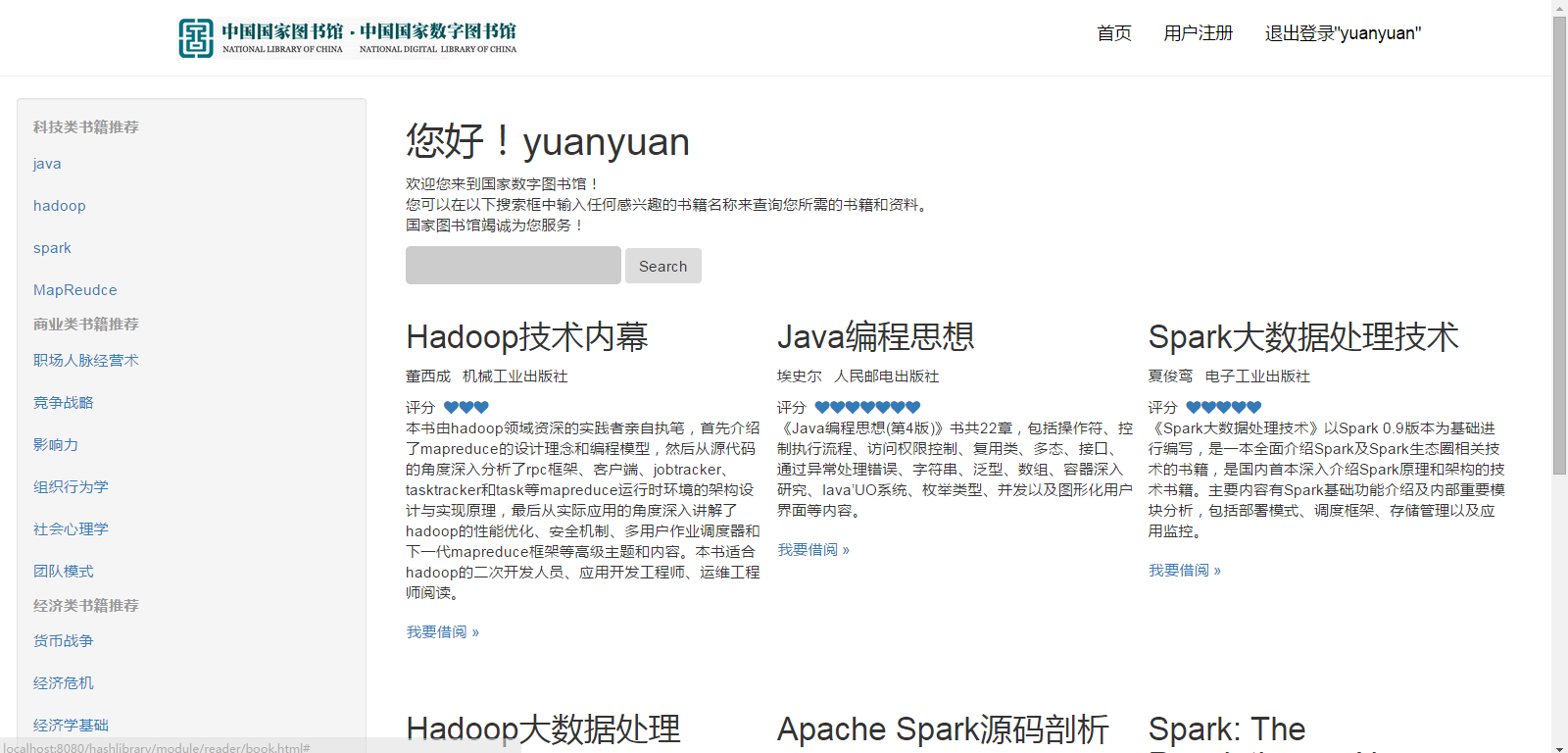Click the Java编程思想 book title
The height and width of the screenshot is (753, 1568).
[x=876, y=337]
